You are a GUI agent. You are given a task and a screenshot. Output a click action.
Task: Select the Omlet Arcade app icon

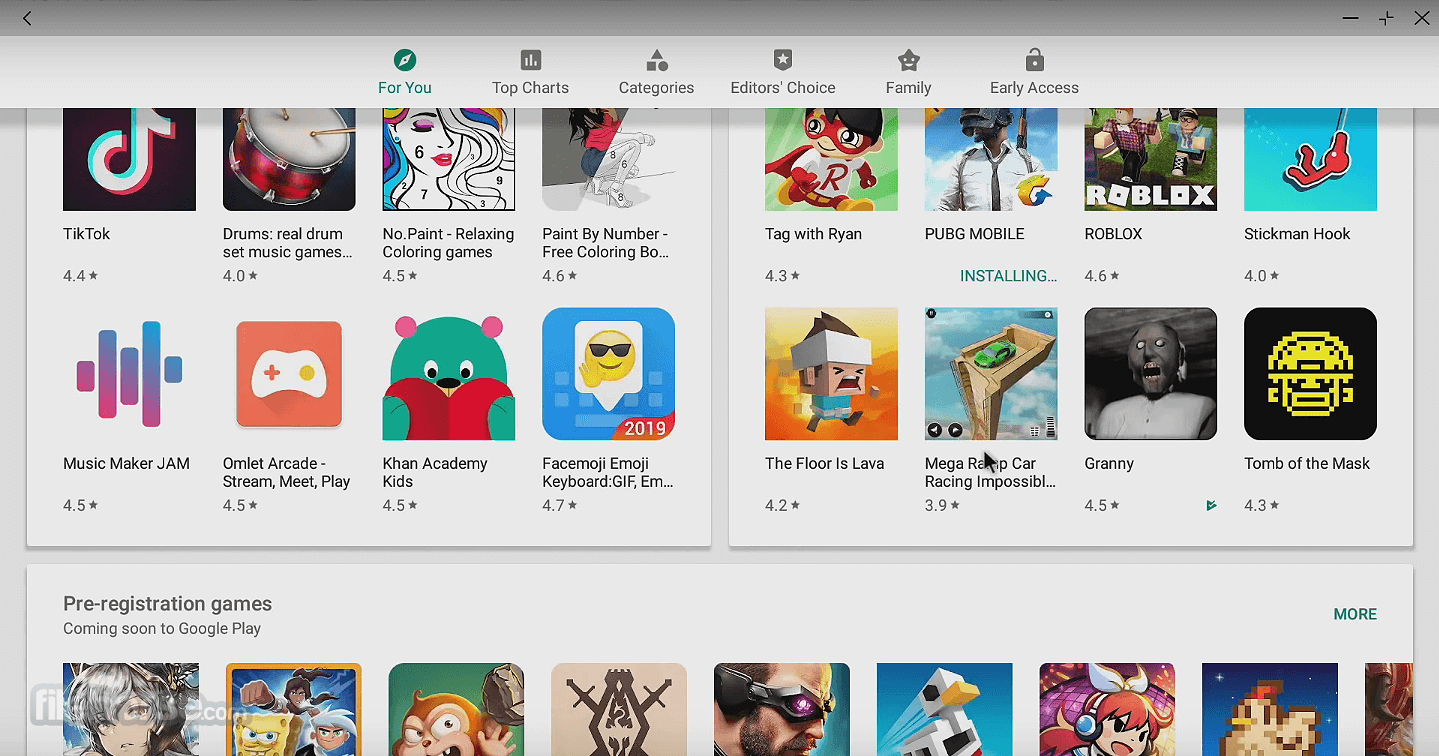point(289,374)
